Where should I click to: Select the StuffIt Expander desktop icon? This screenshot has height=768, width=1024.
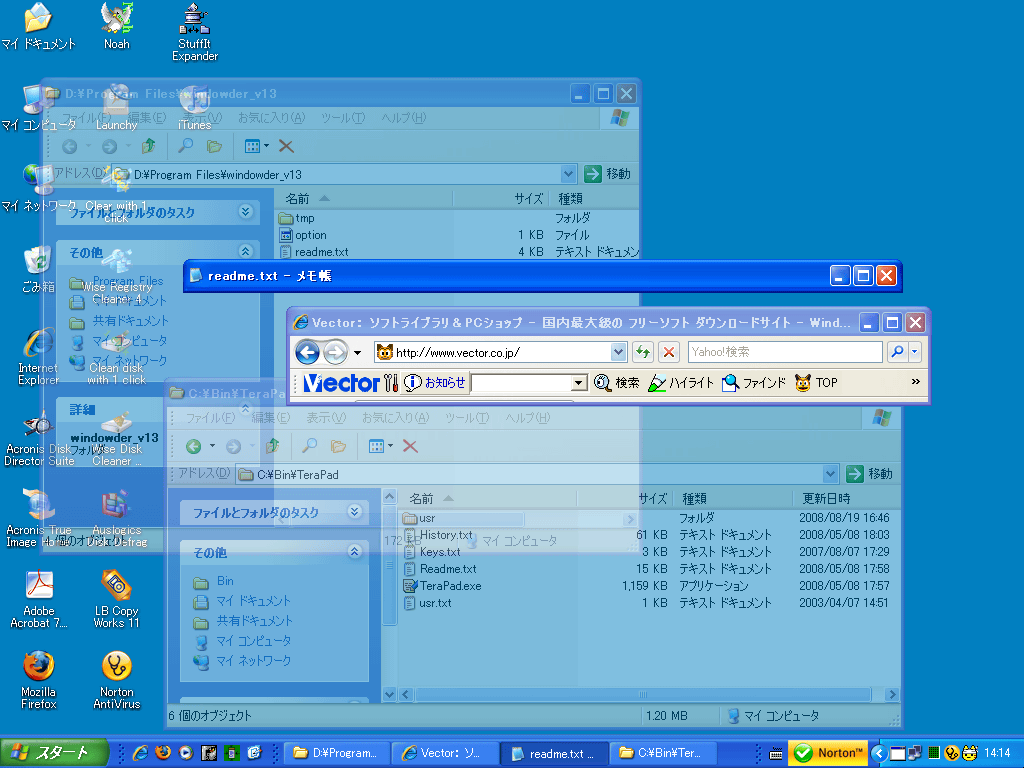point(195,32)
